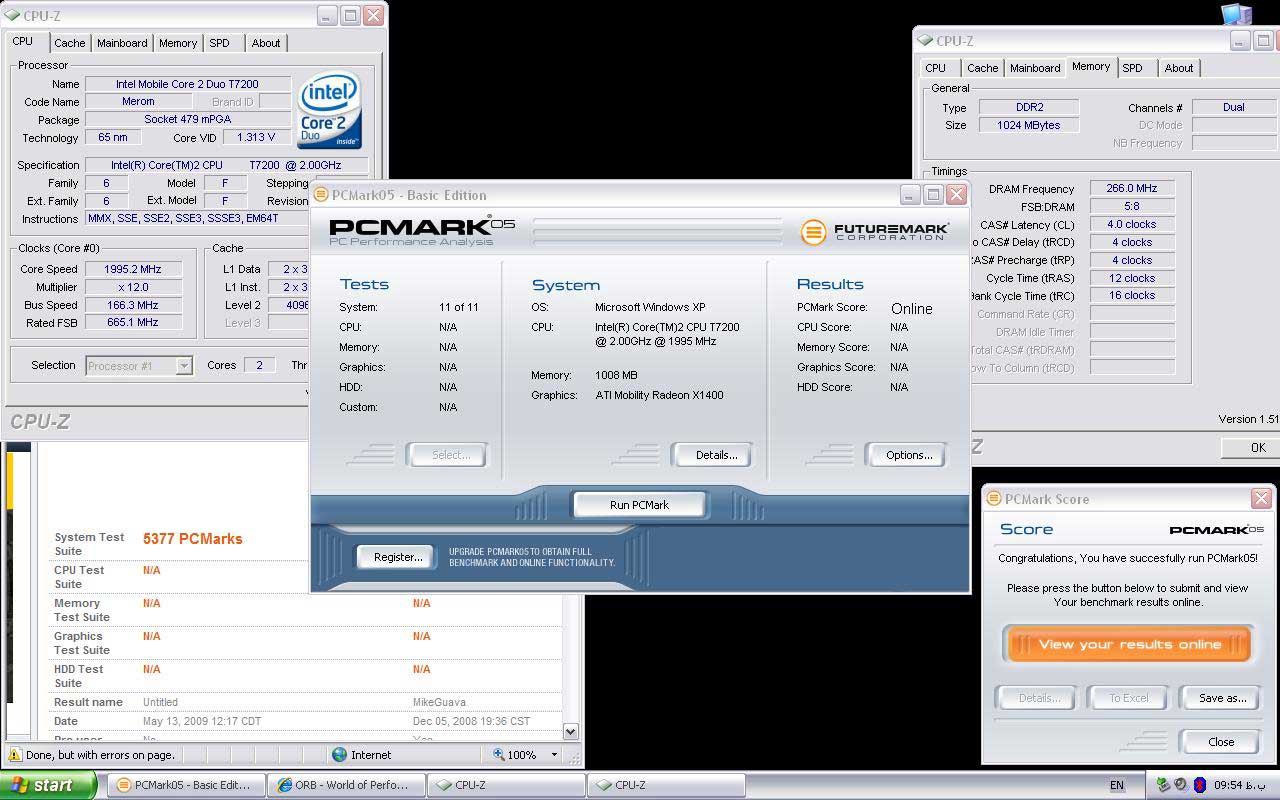
Task: Click CPU-Z taskbar button next to ORB button
Action: point(506,785)
